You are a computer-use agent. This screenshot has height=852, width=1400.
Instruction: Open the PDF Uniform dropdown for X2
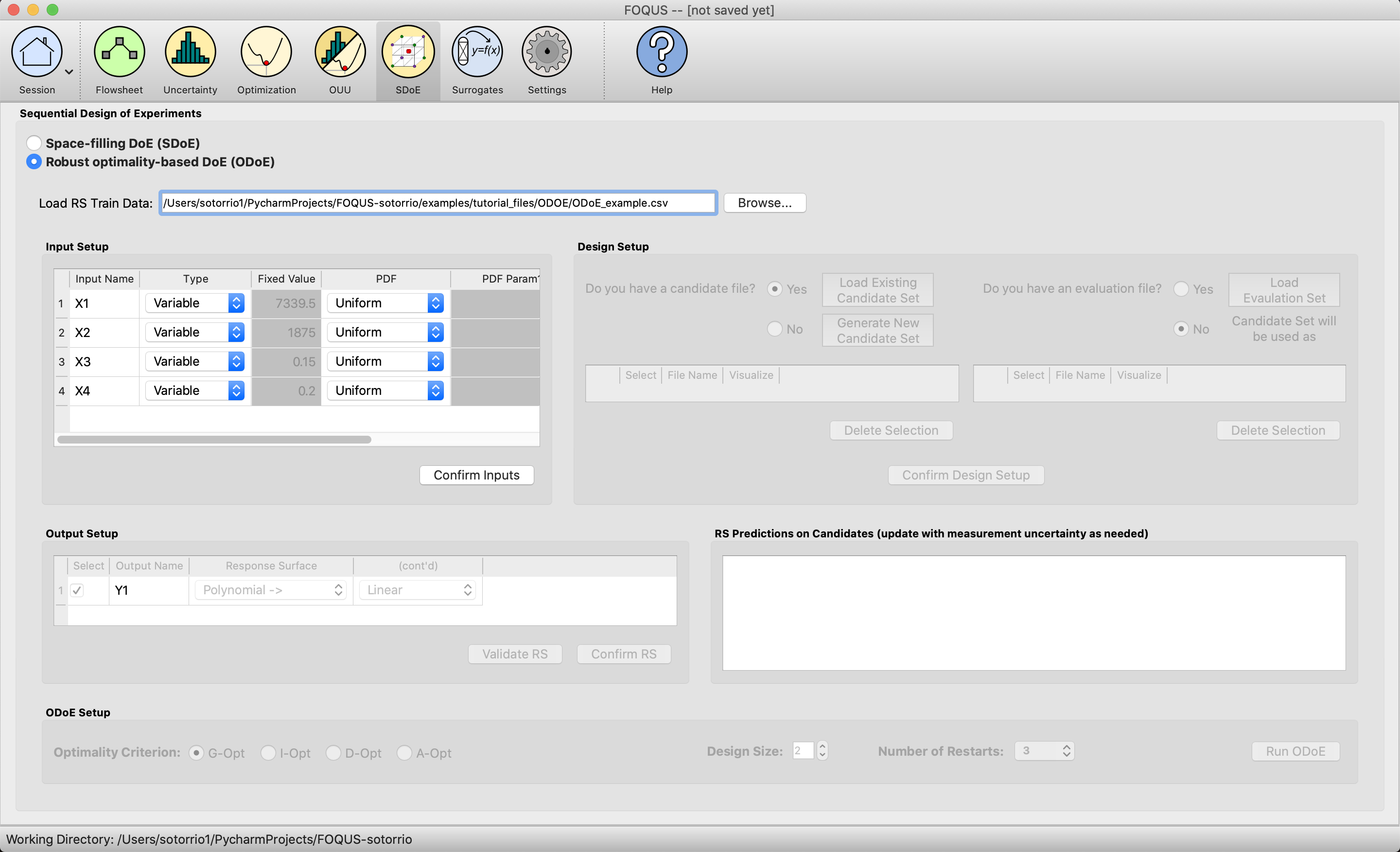tap(385, 332)
